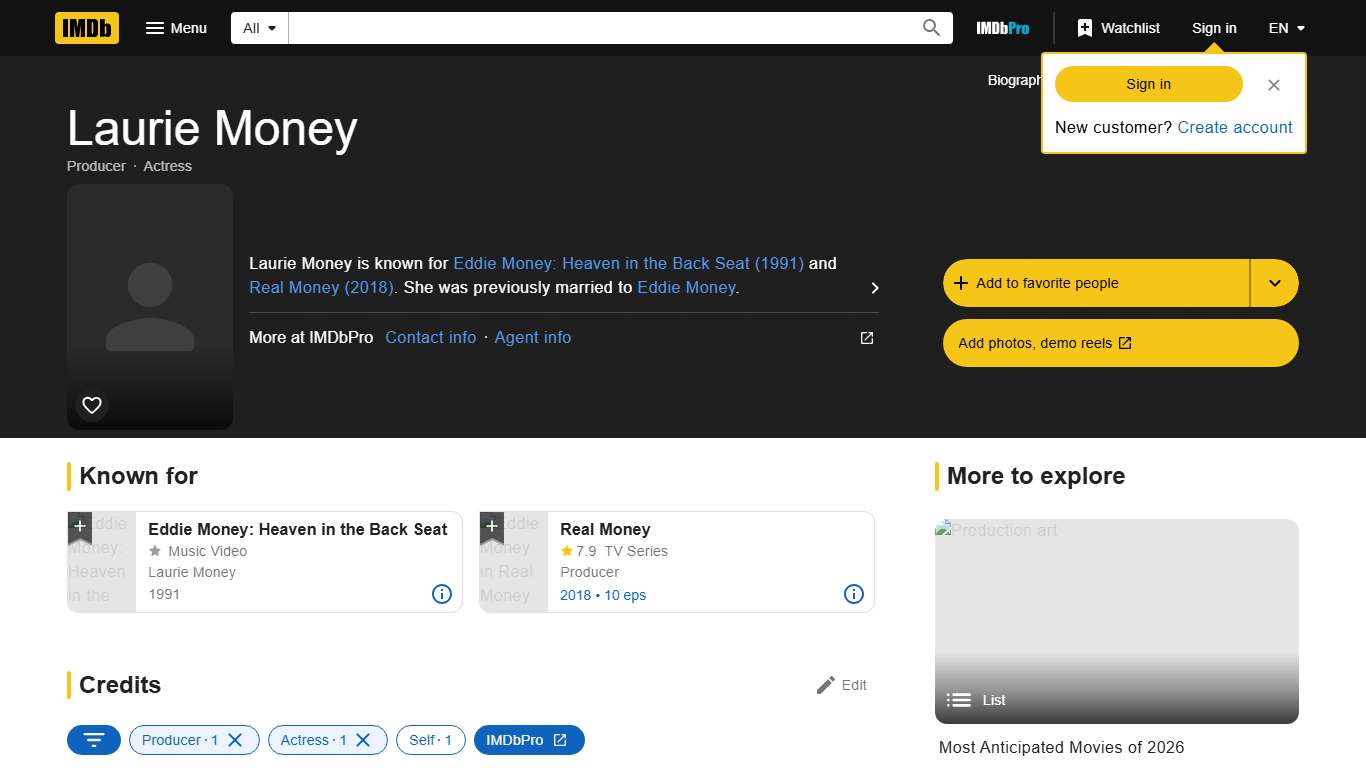Open the All search category dropdown
This screenshot has width=1366, height=768.
(258, 27)
